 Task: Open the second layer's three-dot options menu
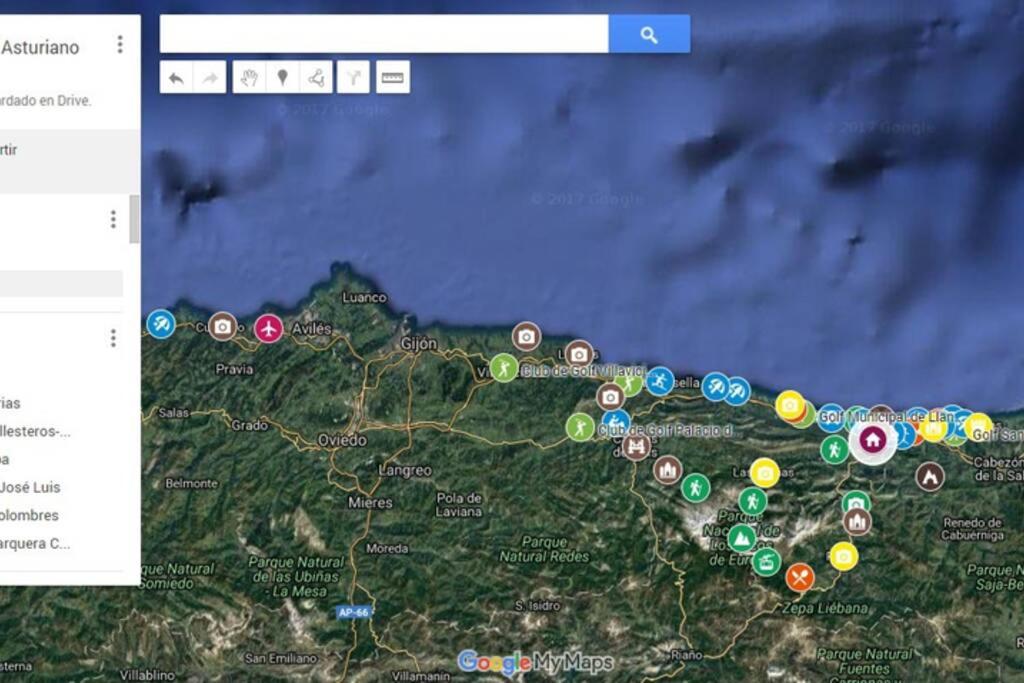[113, 338]
